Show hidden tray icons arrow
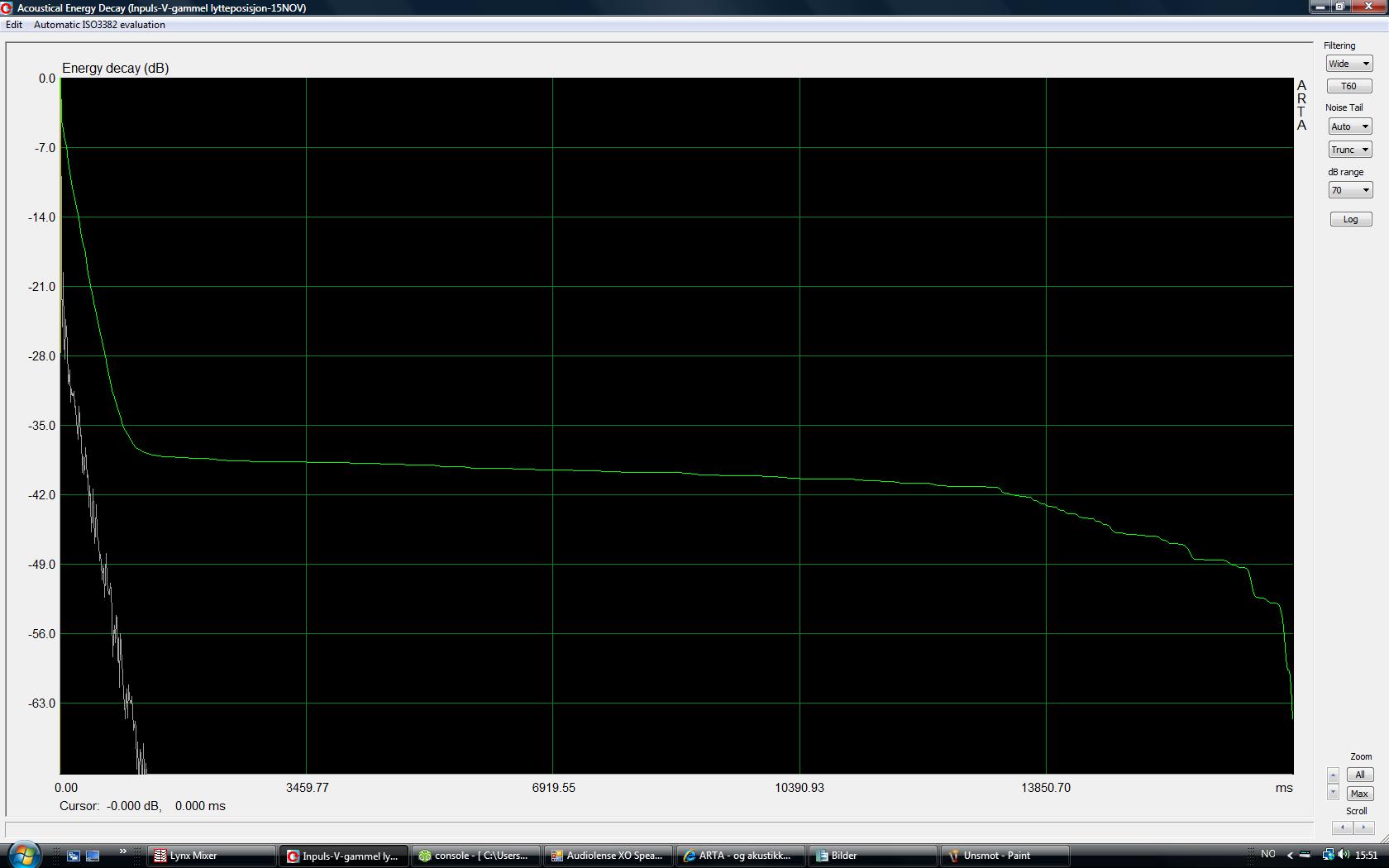The height and width of the screenshot is (868, 1389). click(1290, 856)
